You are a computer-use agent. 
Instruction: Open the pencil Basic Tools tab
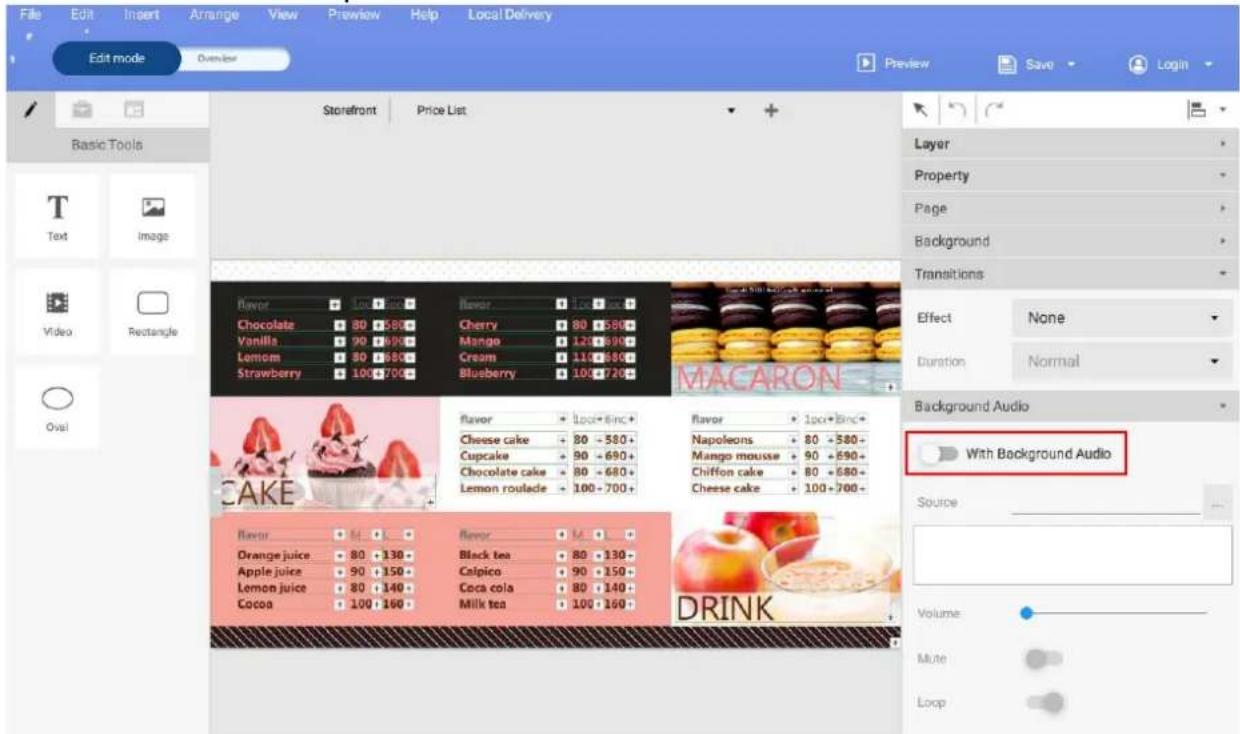[x=30, y=110]
